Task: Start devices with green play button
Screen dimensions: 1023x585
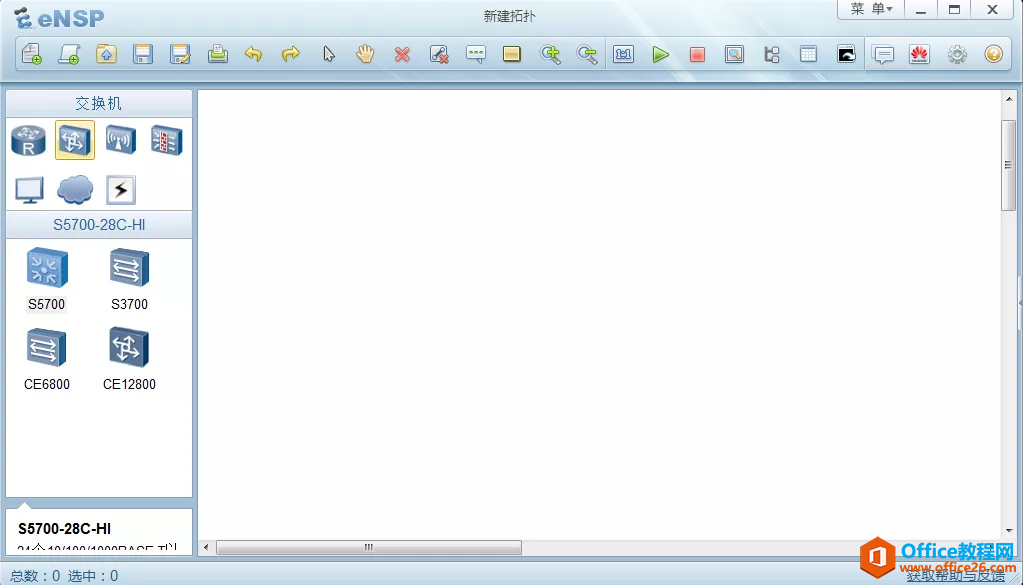Action: point(660,54)
